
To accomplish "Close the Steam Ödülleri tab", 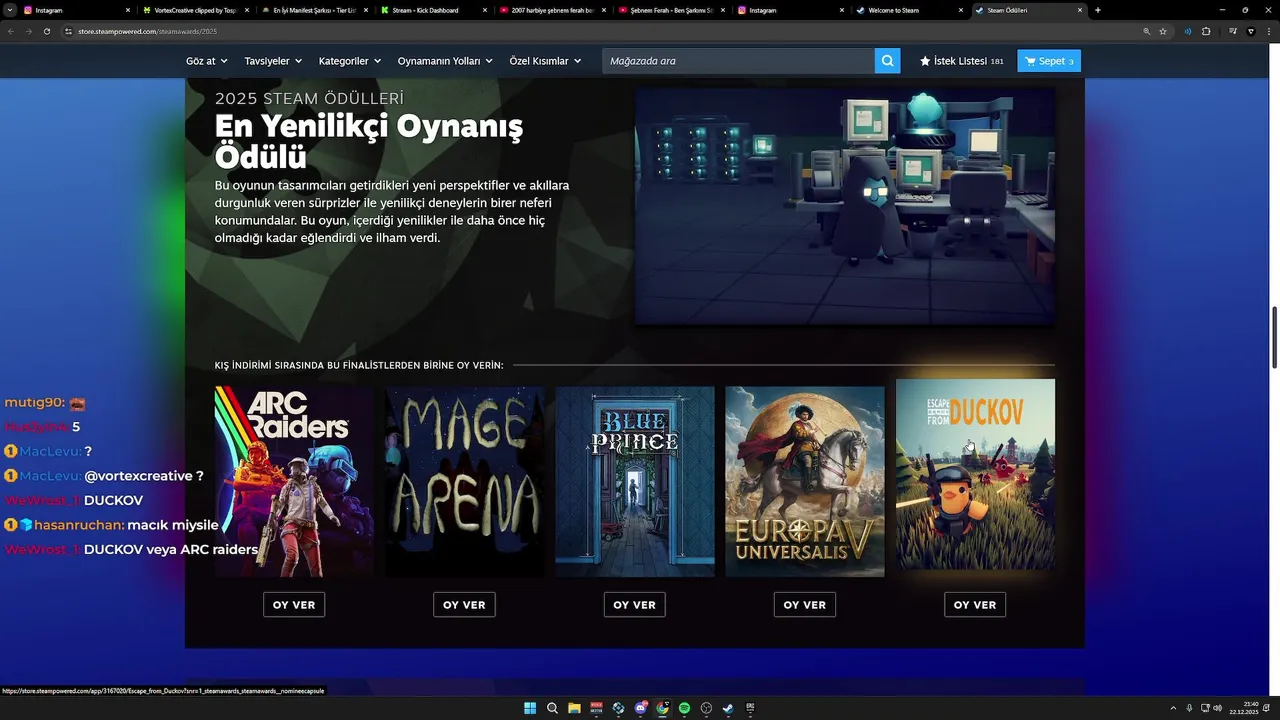I will (1080, 10).
